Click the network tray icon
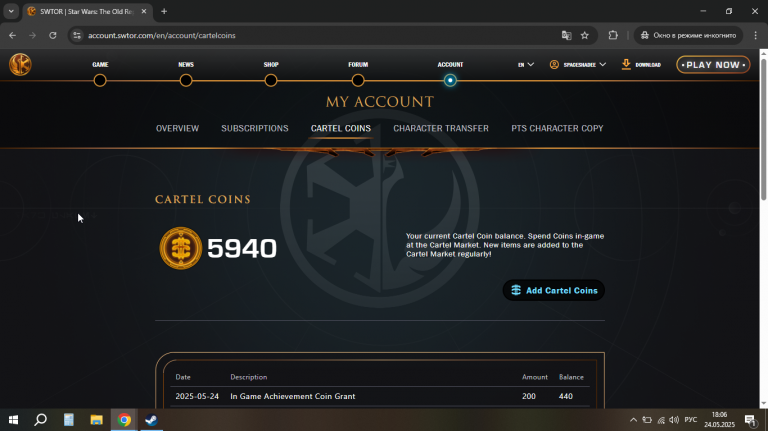Screen dimensions: 768x431 [661, 420]
